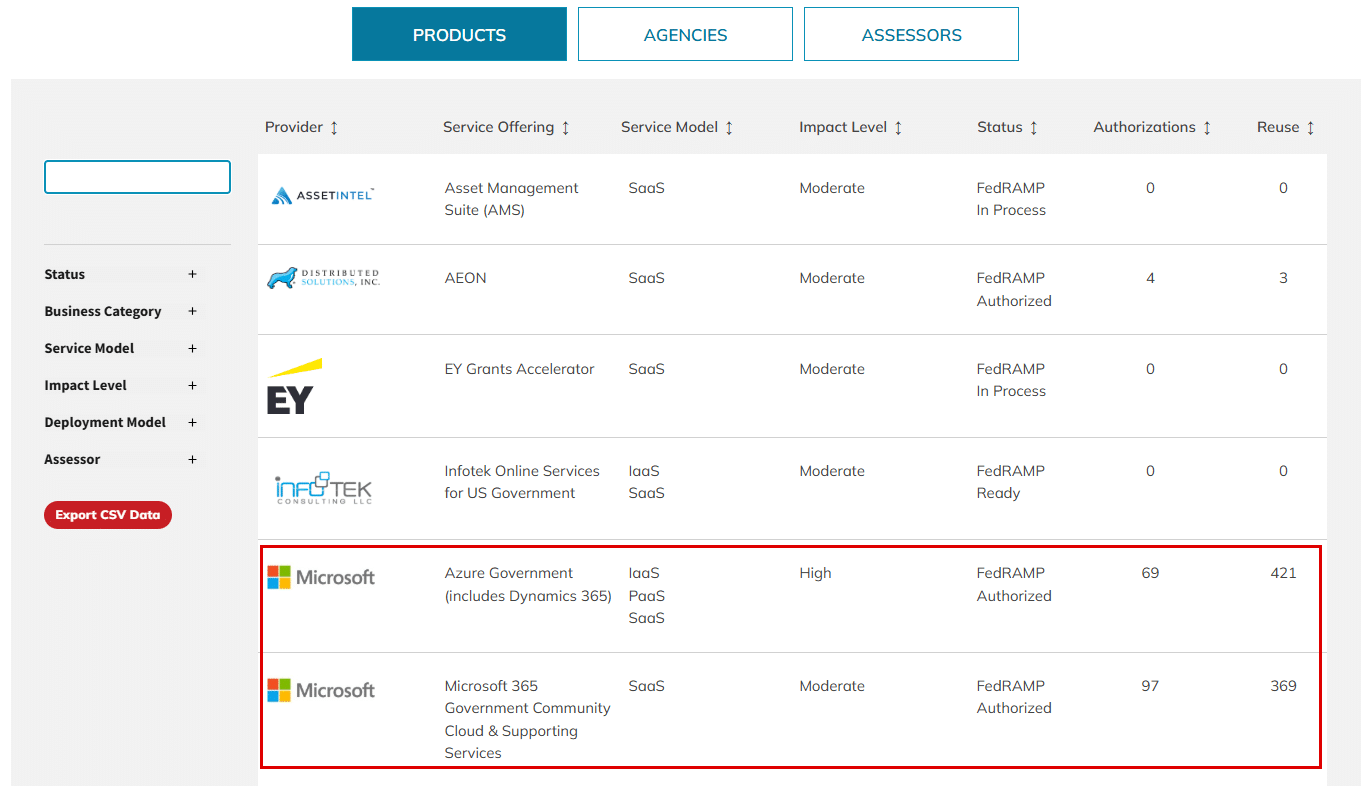Select AEON's reuse value 3
The width and height of the screenshot is (1372, 786).
1283,278
